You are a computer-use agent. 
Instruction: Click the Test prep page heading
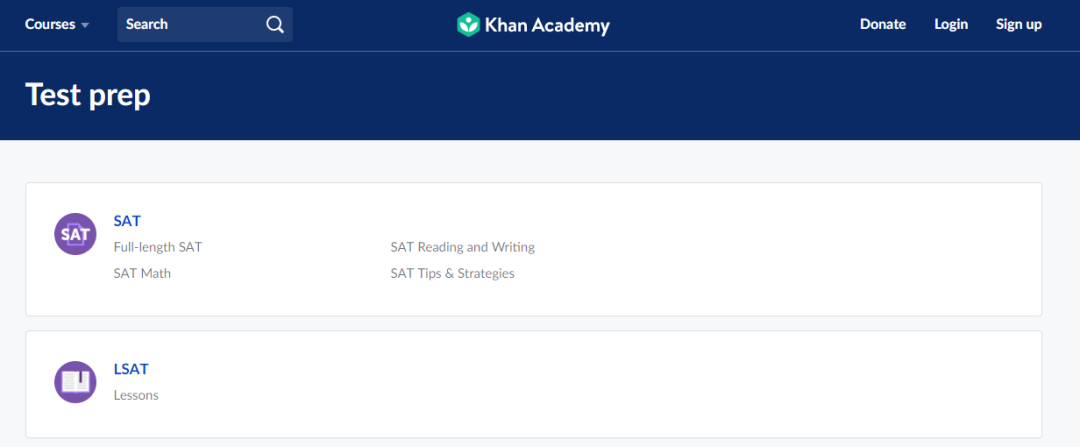pos(88,95)
